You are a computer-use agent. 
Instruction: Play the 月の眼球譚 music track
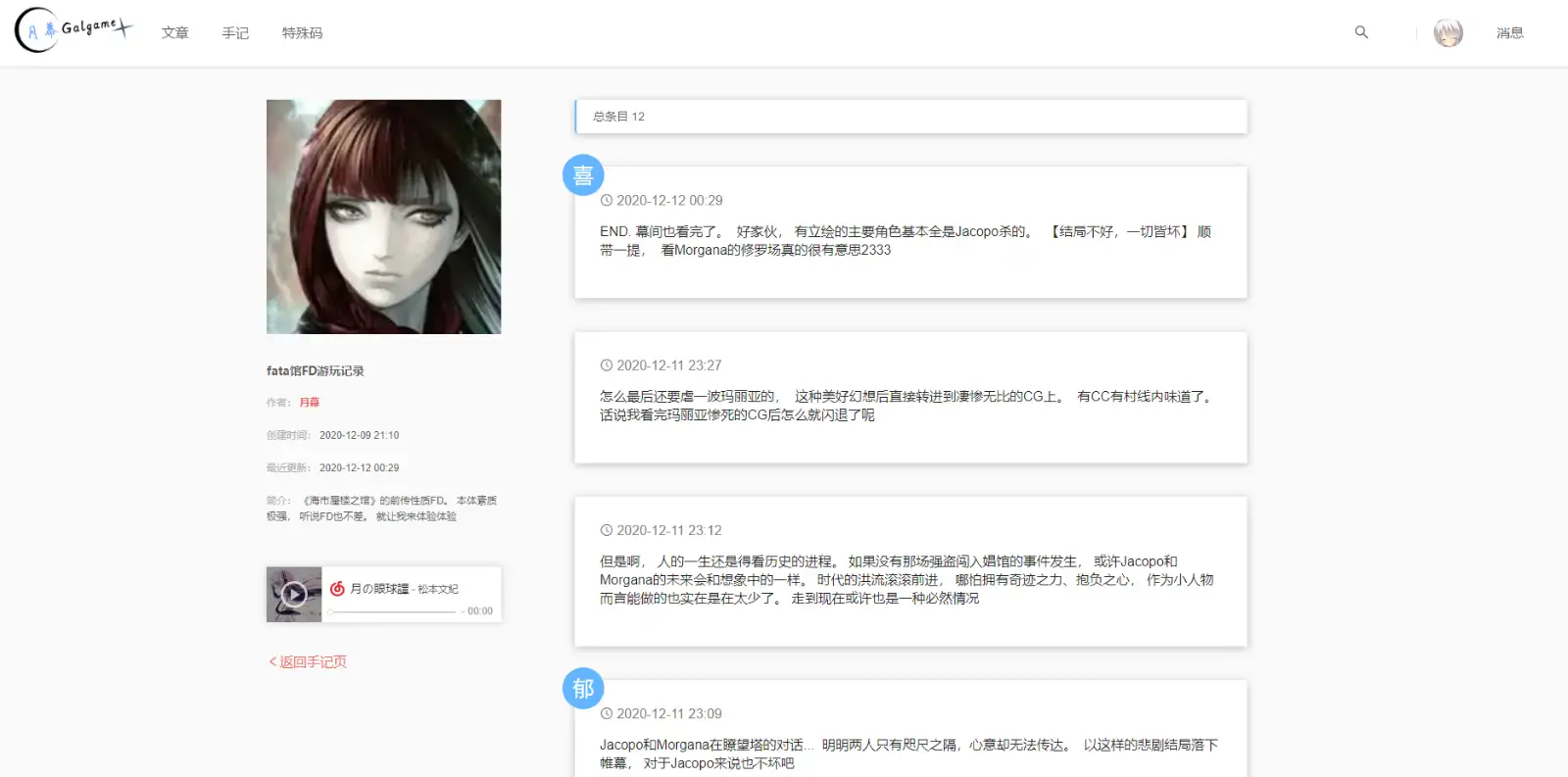pos(294,594)
